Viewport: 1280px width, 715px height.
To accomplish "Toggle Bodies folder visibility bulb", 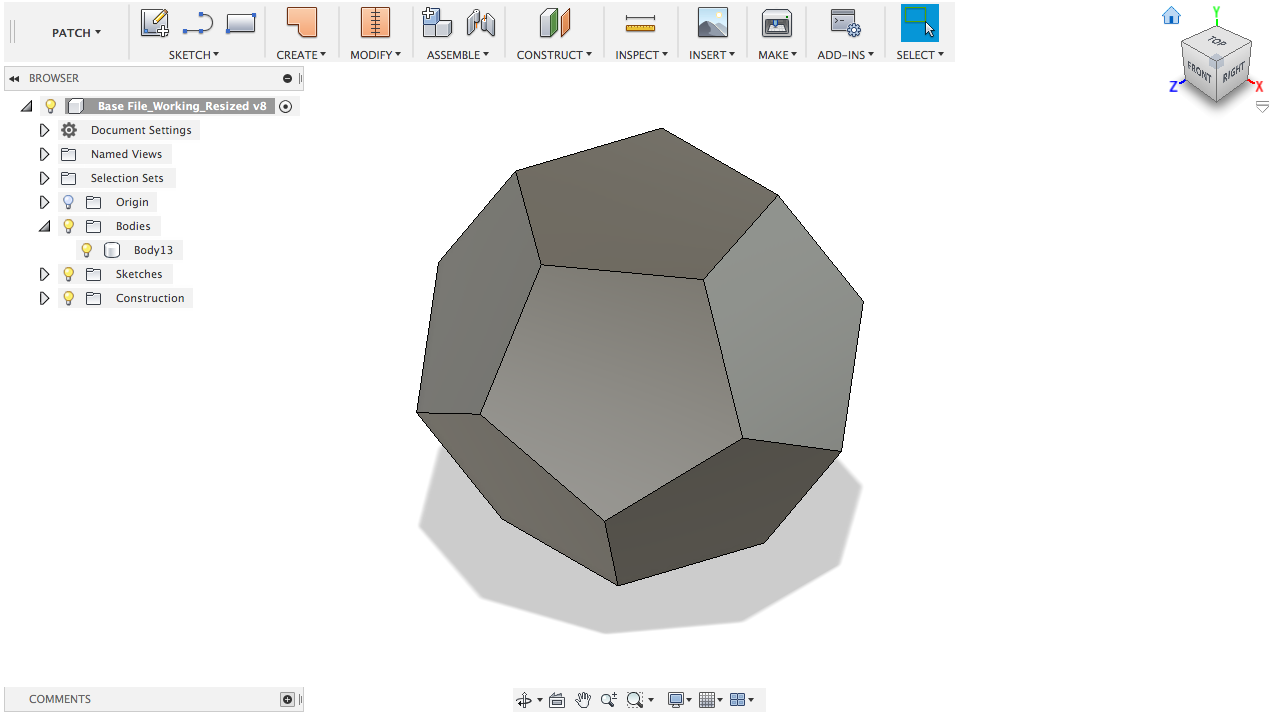I will 69,226.
